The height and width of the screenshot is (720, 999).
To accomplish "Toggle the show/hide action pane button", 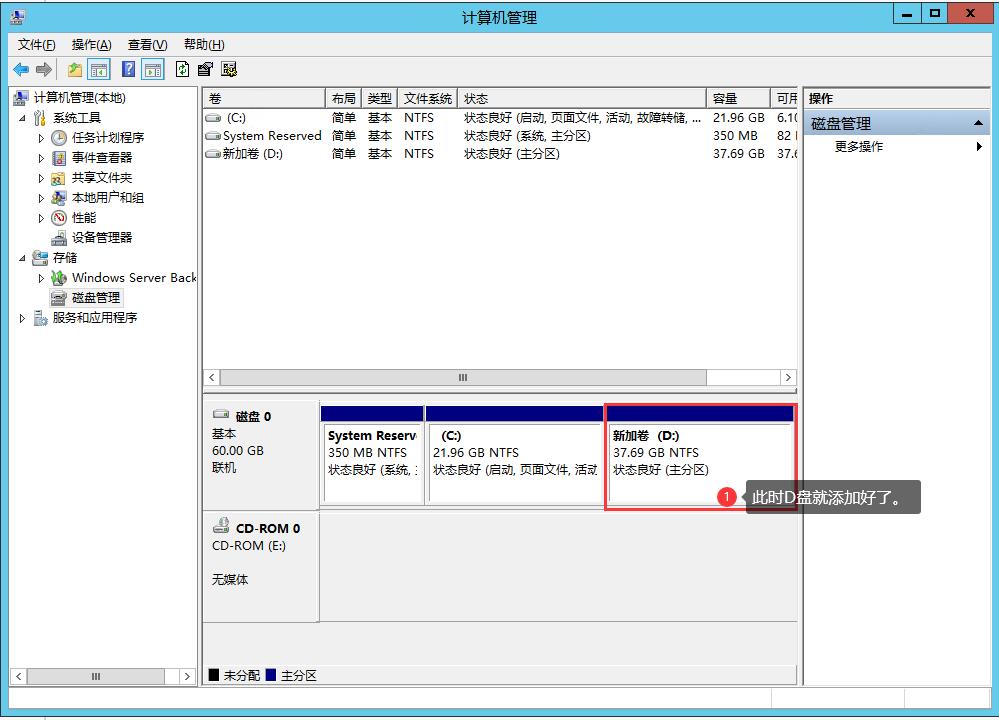I will [152, 69].
